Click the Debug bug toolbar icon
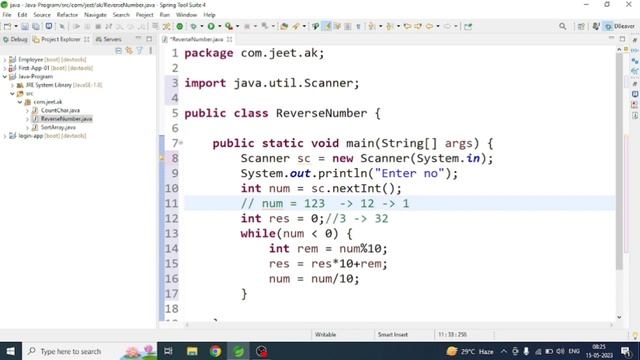 [x=193, y=27]
